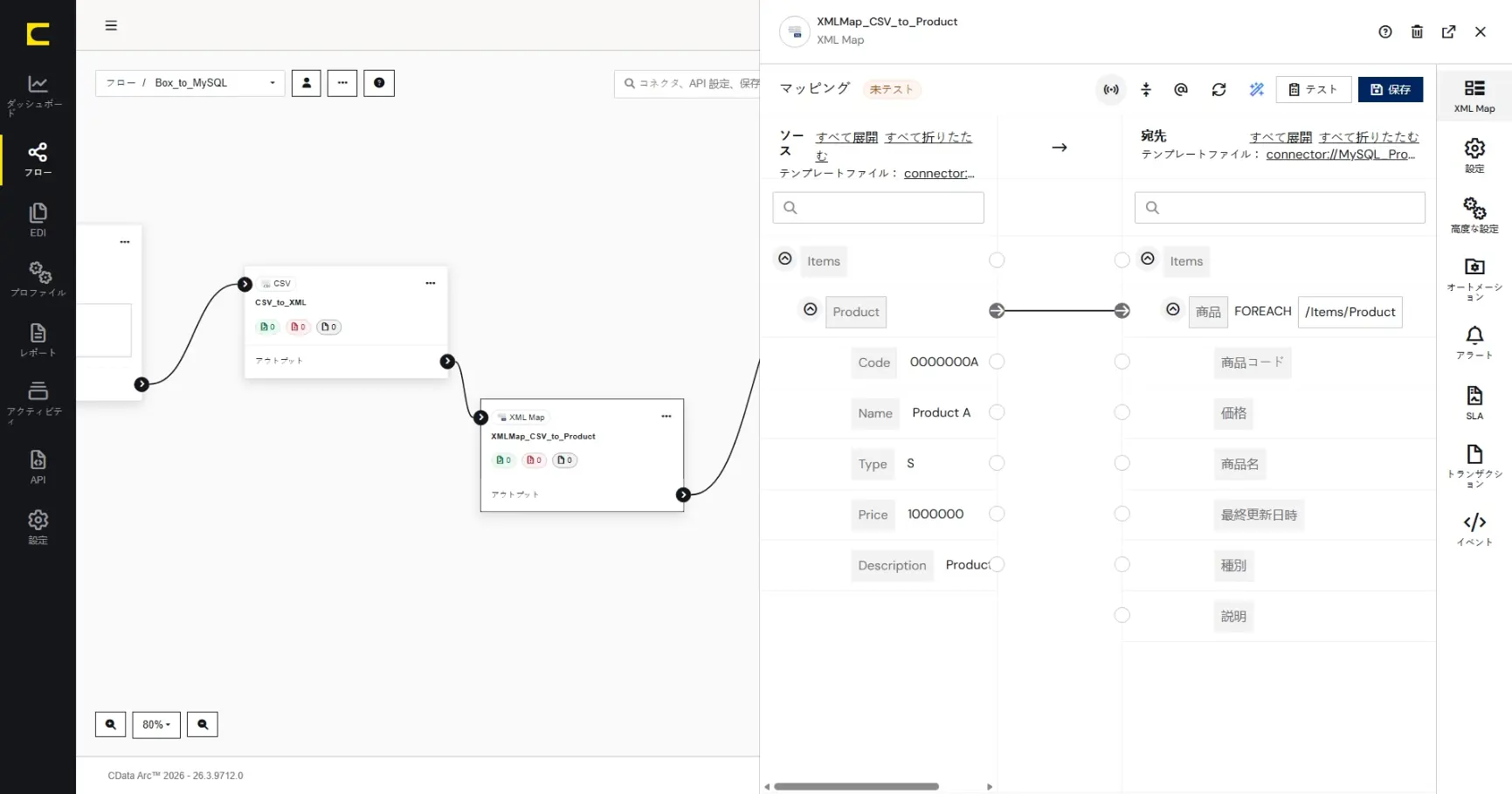Open the イベント tab
The height and width of the screenshot is (794, 1512).
coord(1474,529)
